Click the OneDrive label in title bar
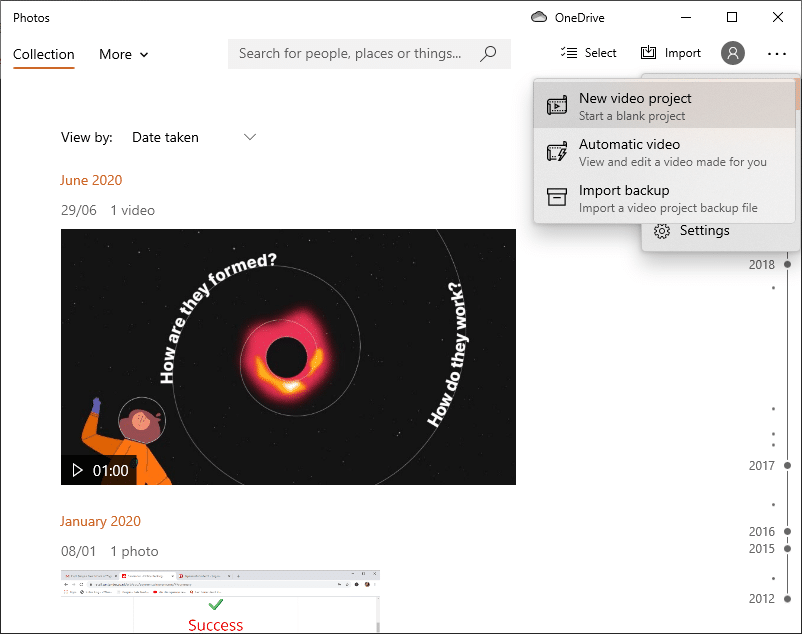 click(x=580, y=18)
